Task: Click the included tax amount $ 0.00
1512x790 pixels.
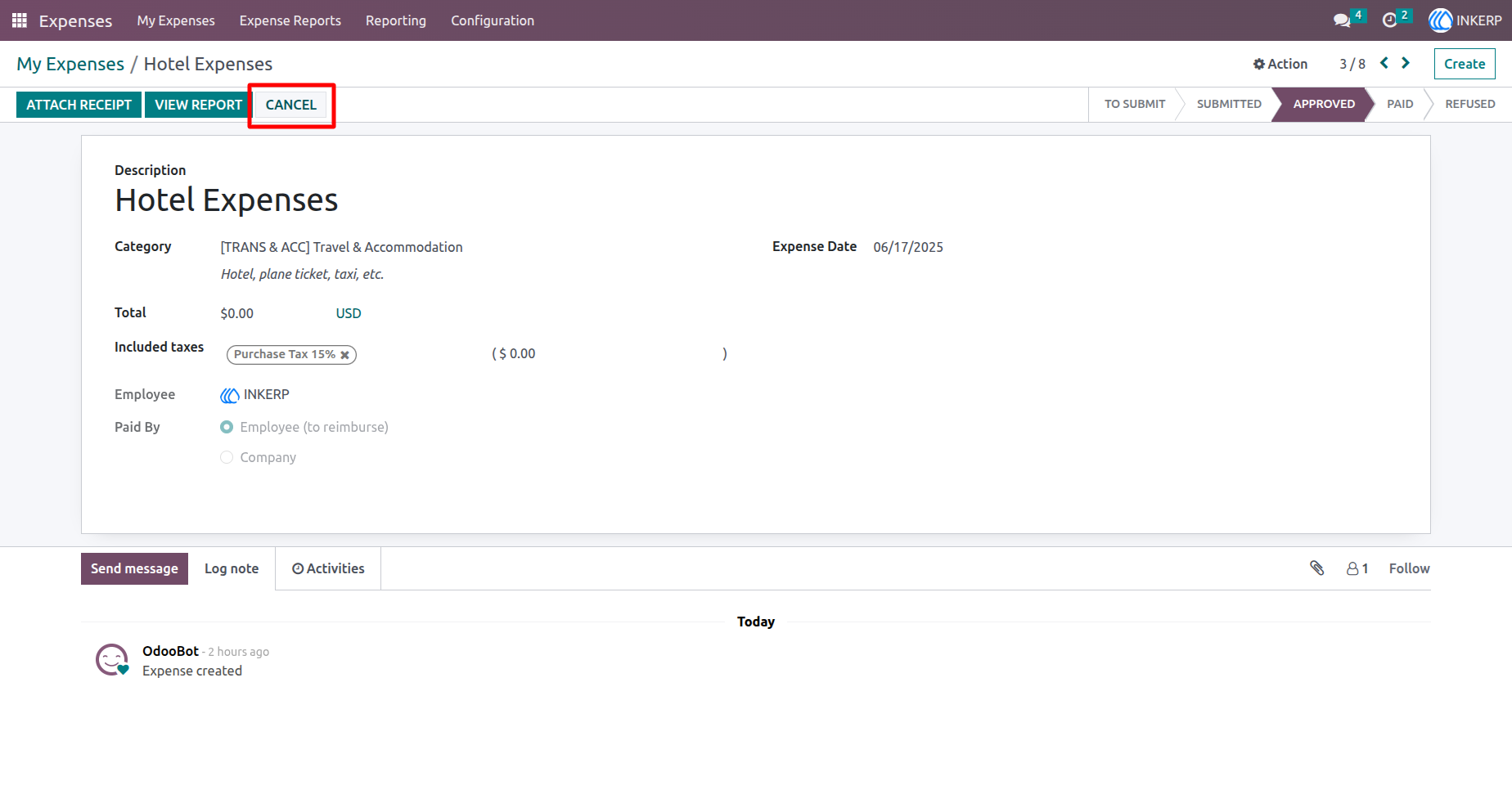Action: 517,353
